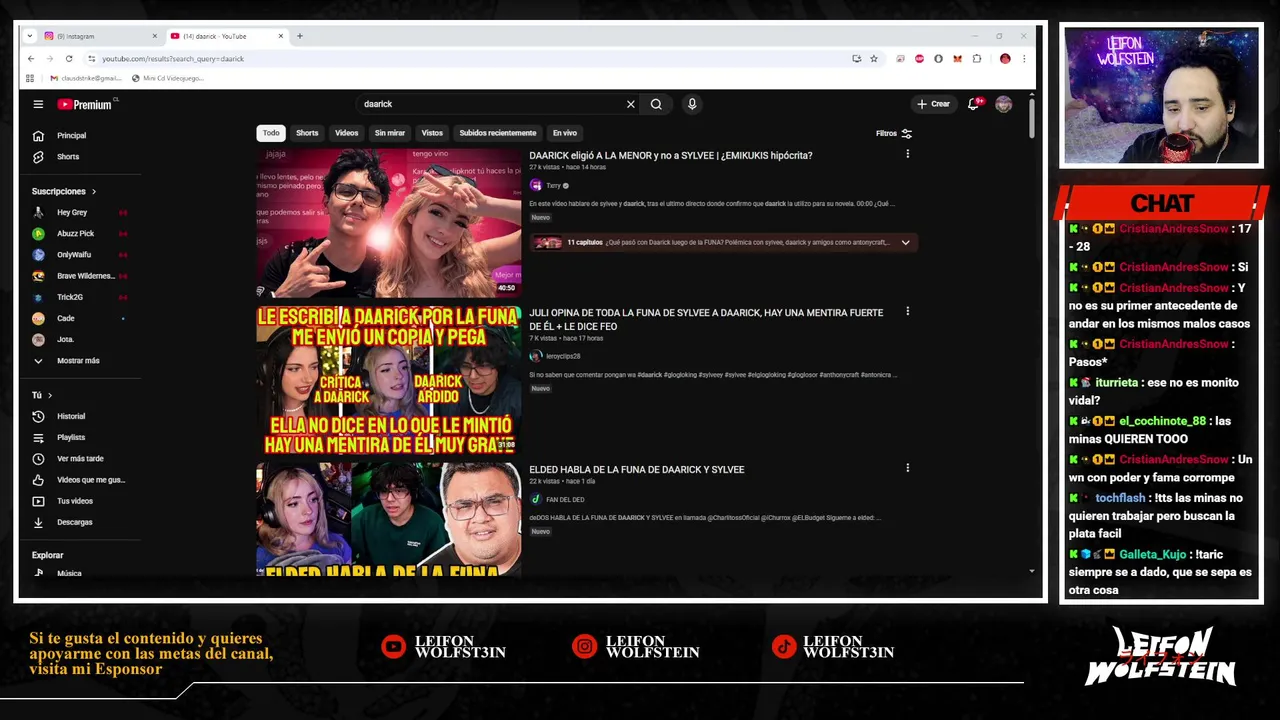The height and width of the screenshot is (720, 1280).
Task: Open Filtros search filters
Action: [894, 133]
